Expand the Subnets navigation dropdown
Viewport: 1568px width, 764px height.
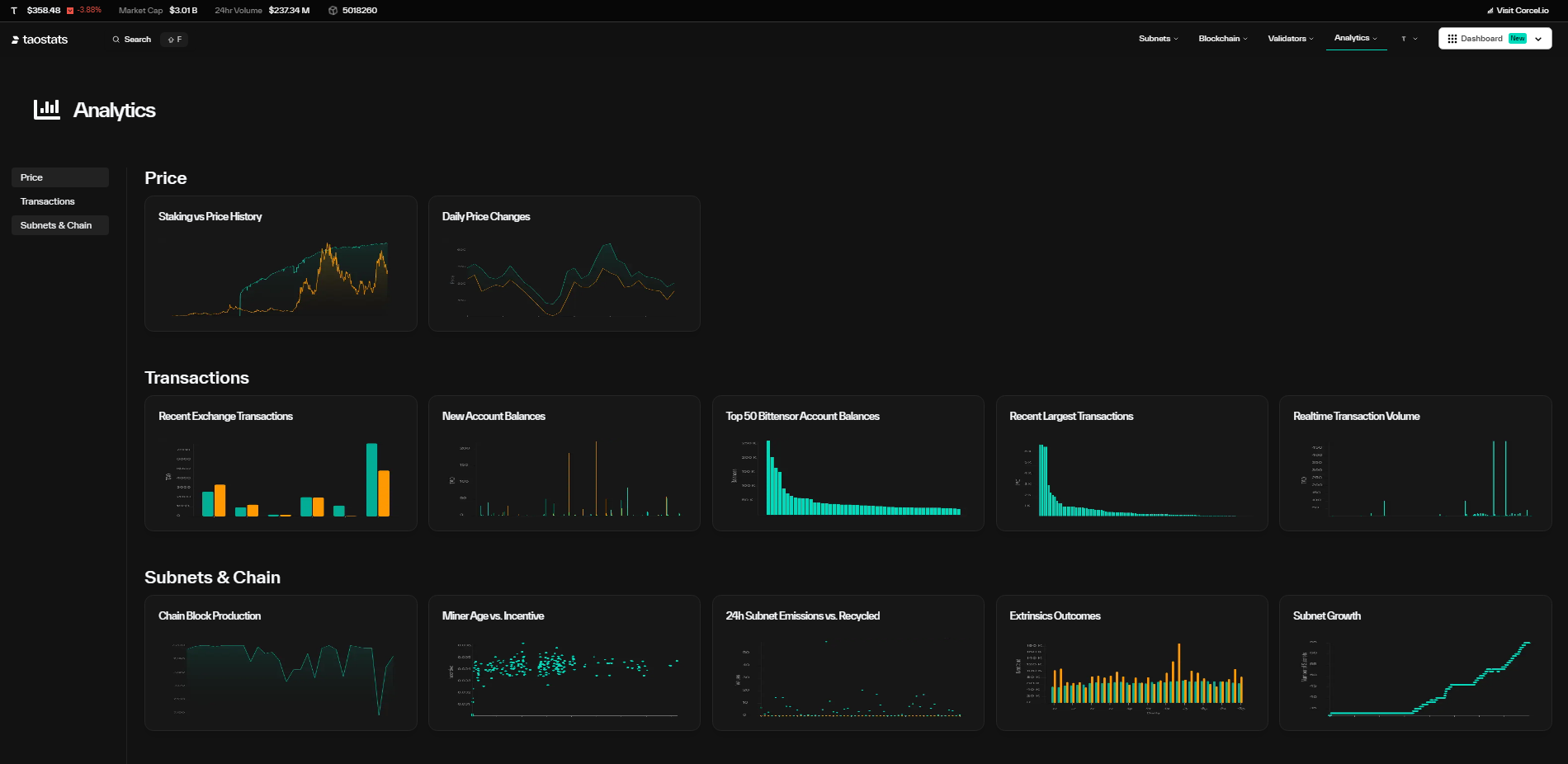[1158, 39]
